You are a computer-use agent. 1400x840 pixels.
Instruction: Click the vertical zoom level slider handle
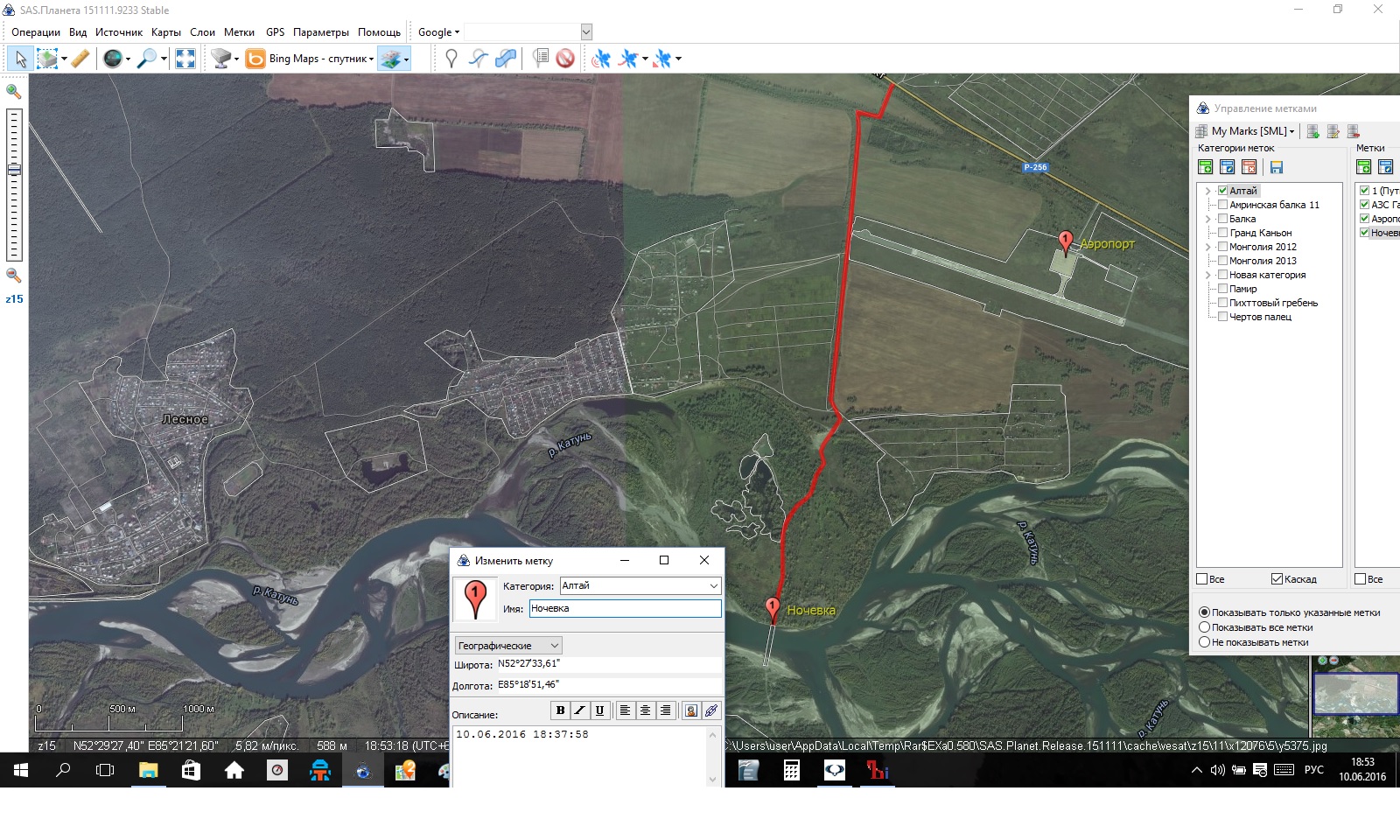point(14,170)
